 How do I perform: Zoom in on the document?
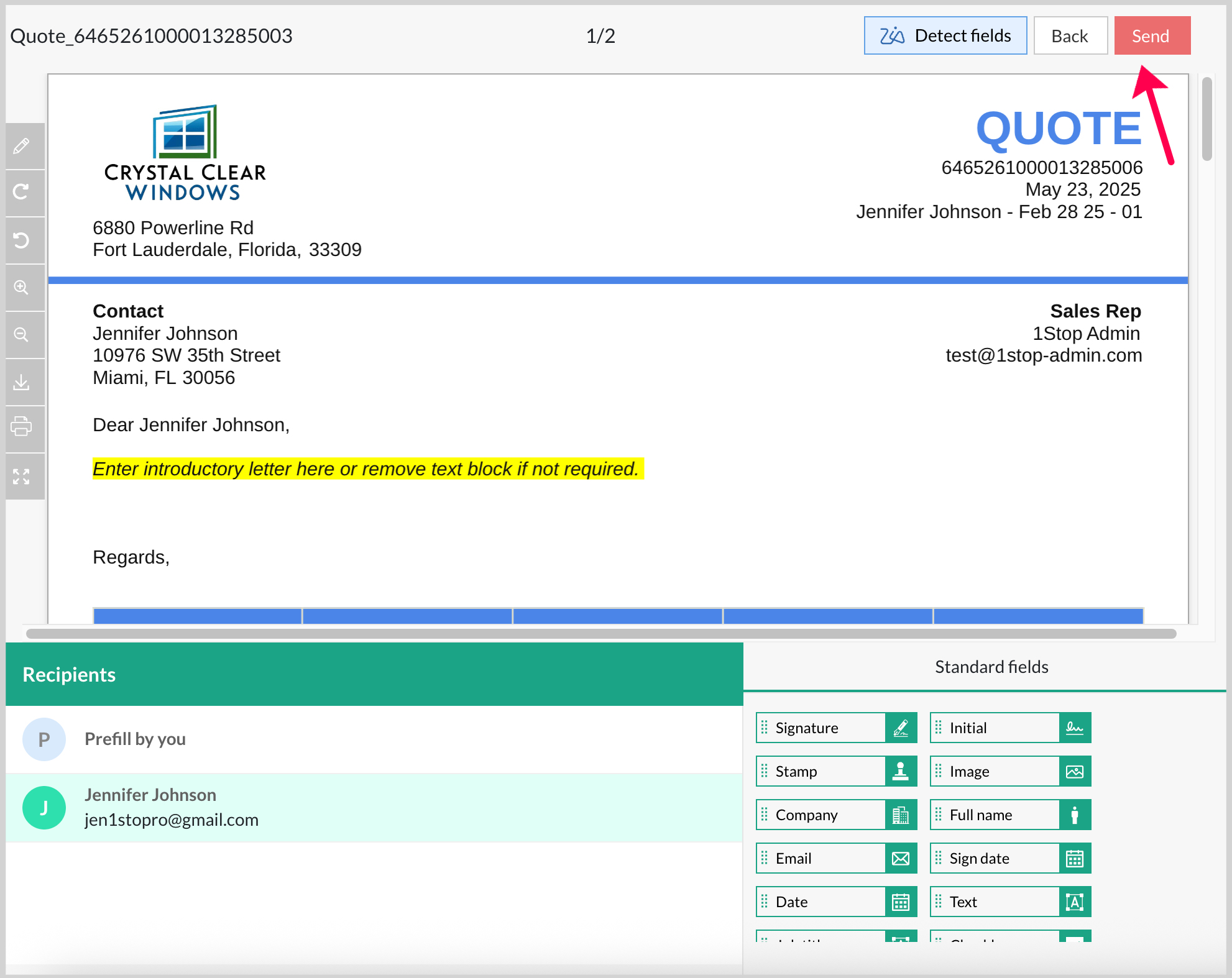pyautogui.click(x=22, y=287)
